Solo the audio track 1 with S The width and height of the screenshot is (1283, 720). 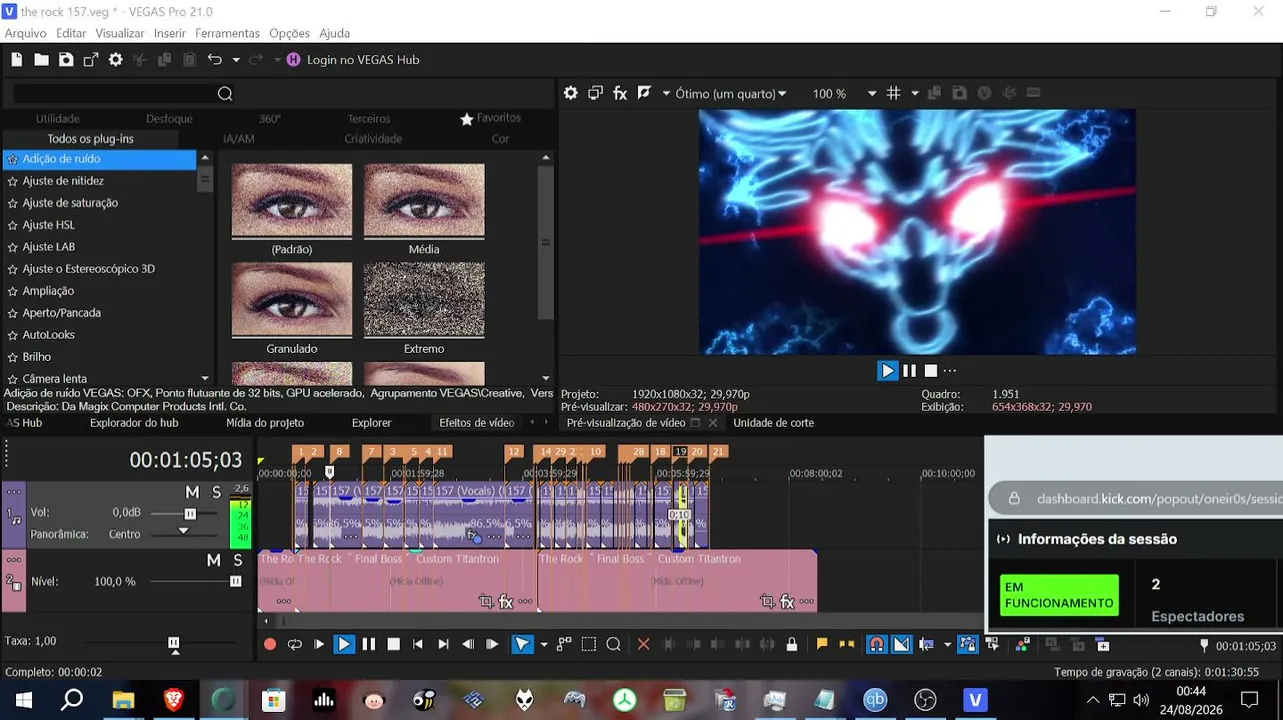(x=216, y=492)
